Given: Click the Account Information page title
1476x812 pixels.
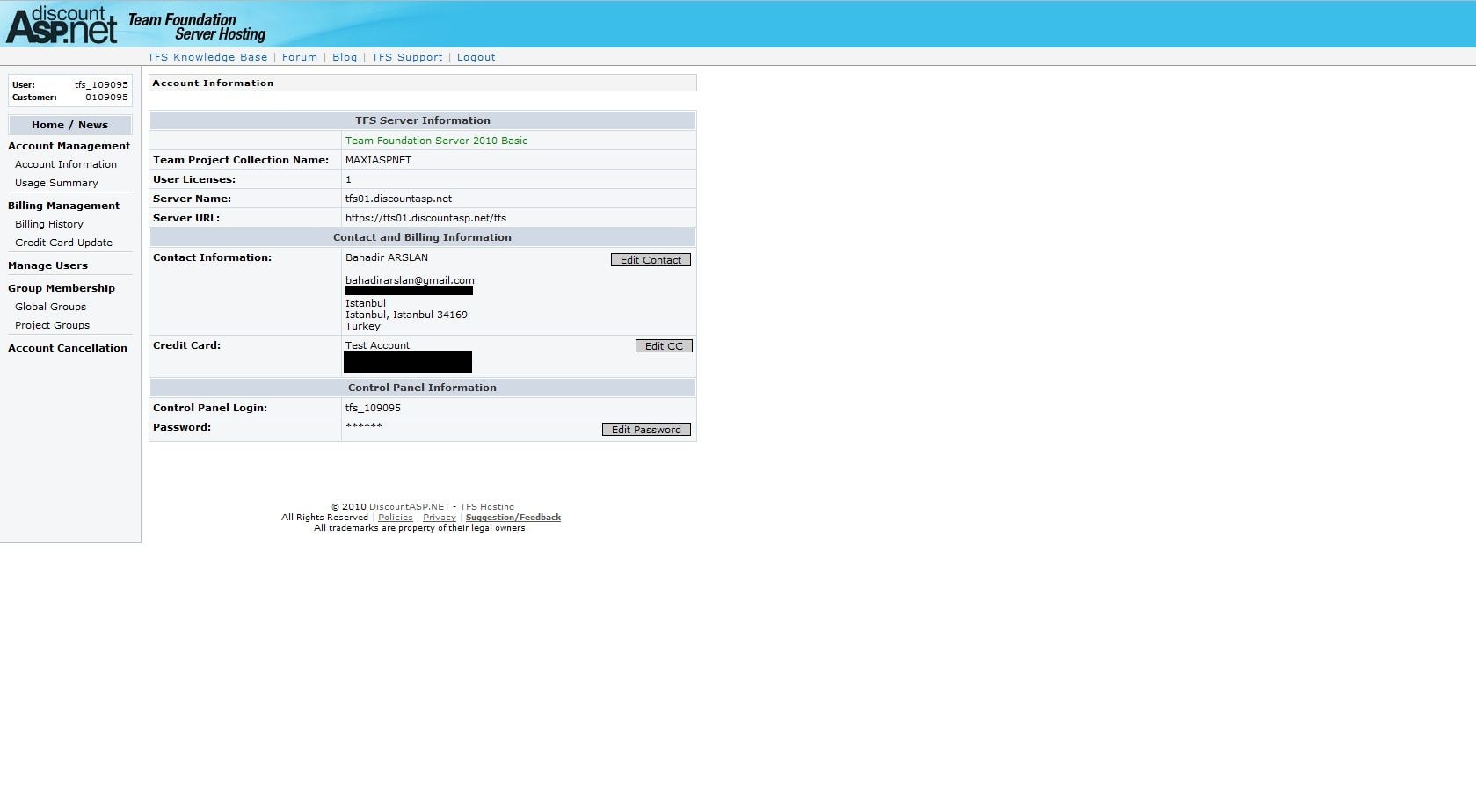Looking at the screenshot, I should point(213,83).
